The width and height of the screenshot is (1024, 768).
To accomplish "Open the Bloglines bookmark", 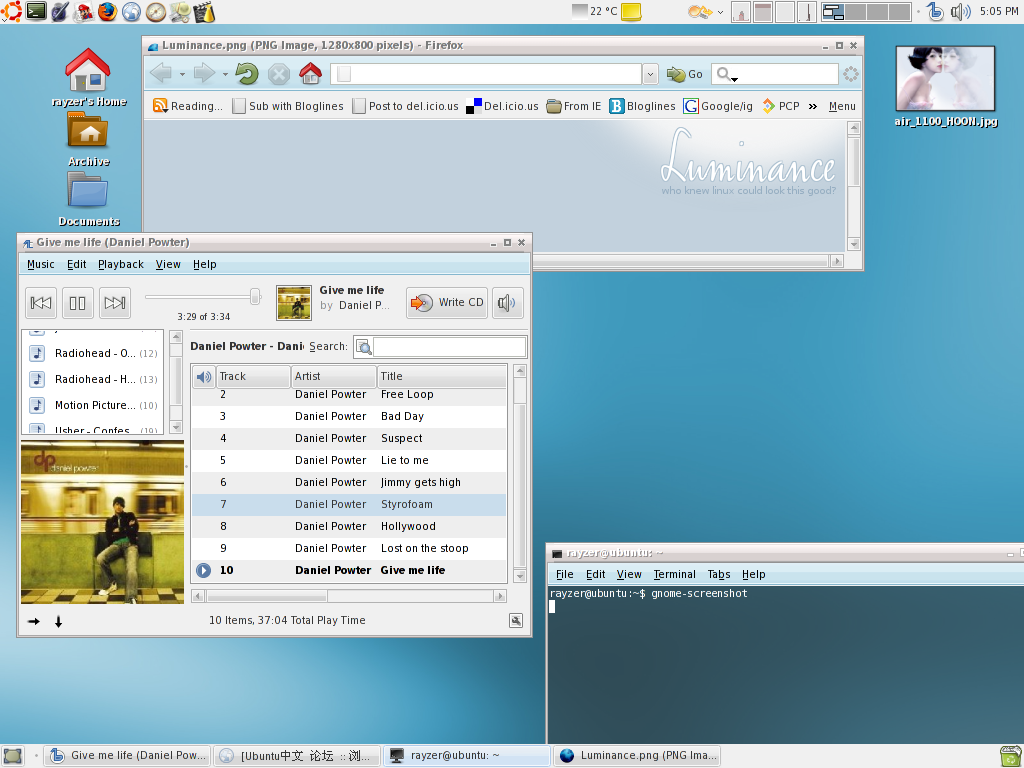I will tap(642, 106).
